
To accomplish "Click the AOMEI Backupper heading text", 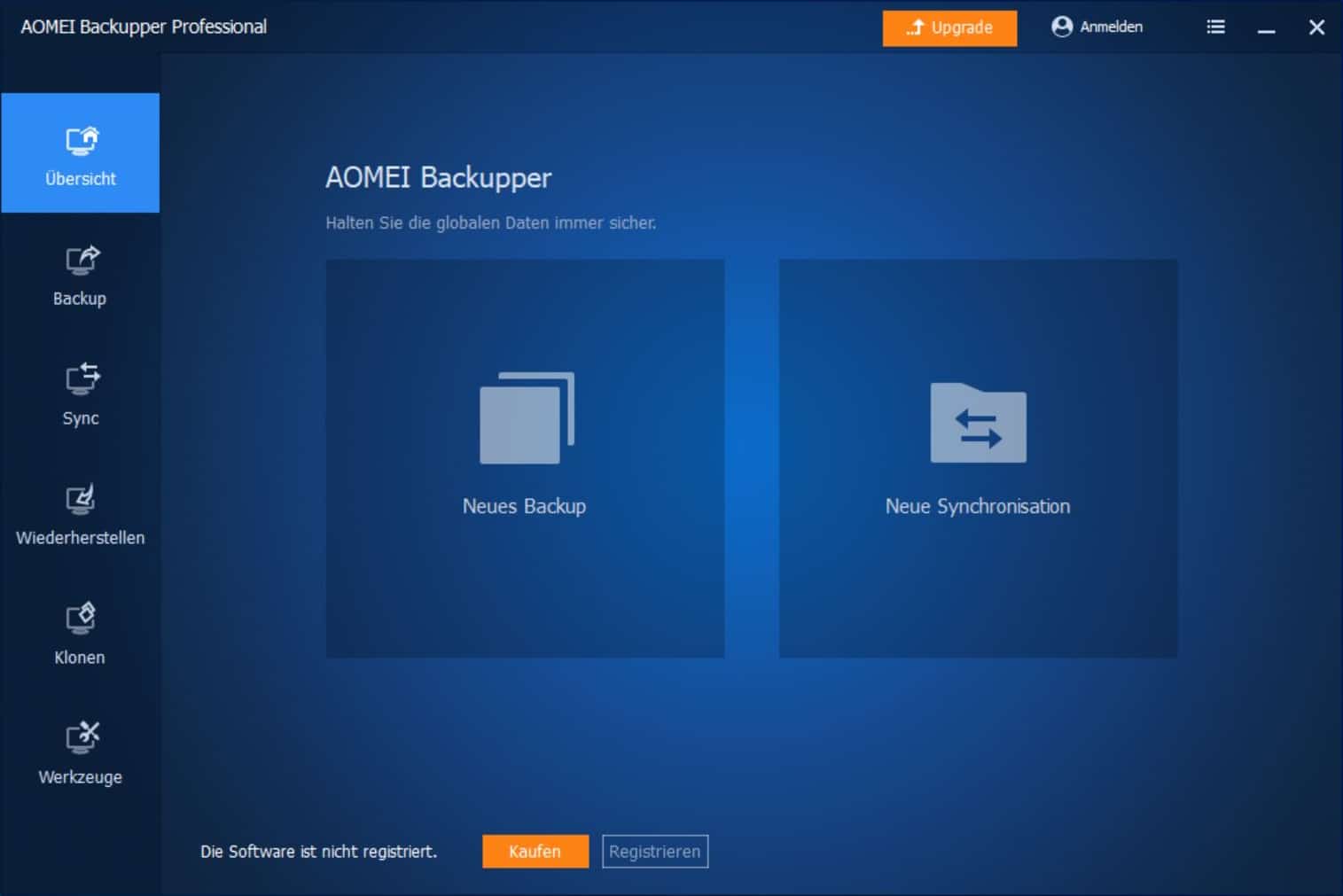I will pyautogui.click(x=438, y=177).
